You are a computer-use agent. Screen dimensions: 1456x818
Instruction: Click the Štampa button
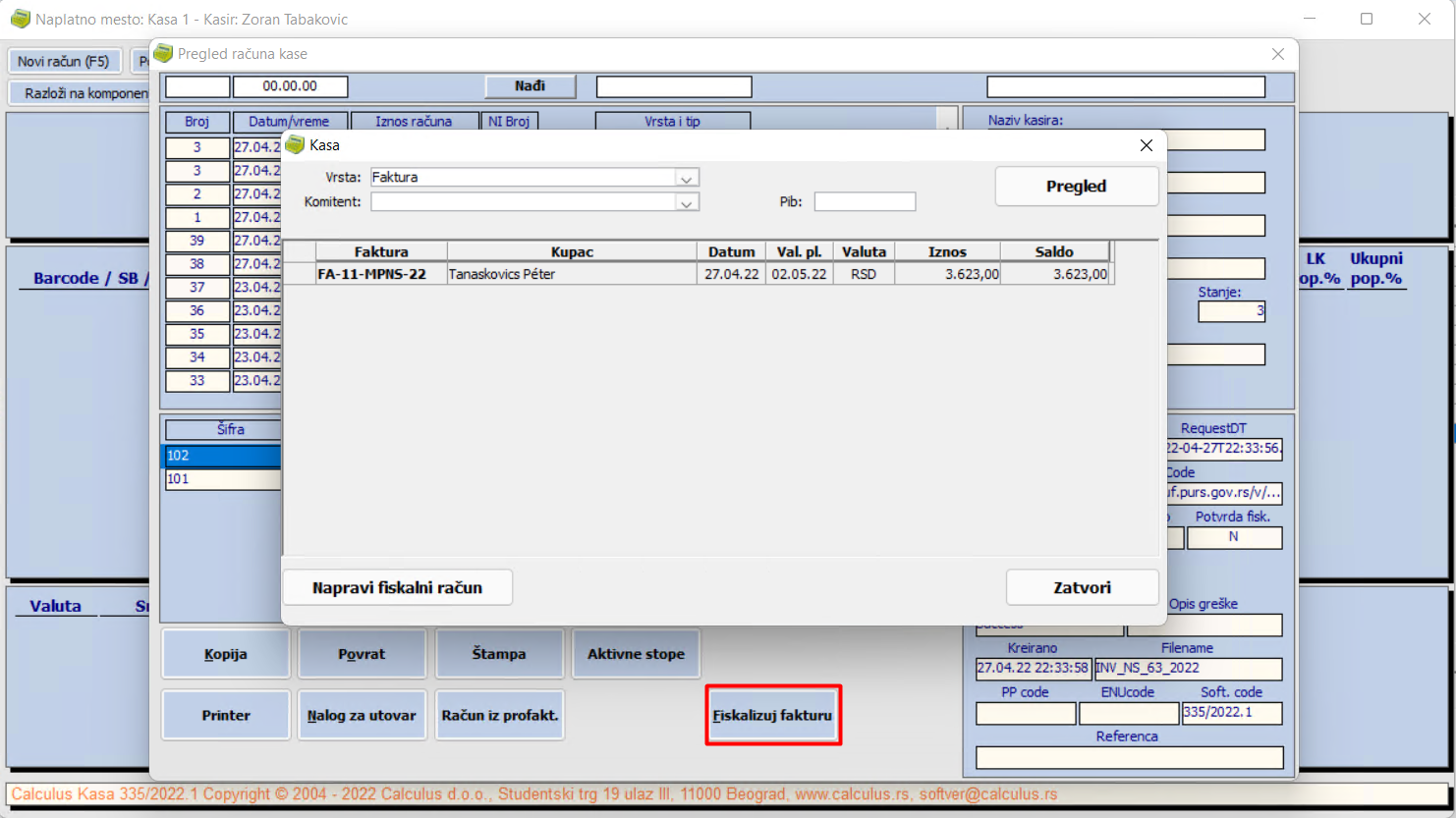click(499, 654)
